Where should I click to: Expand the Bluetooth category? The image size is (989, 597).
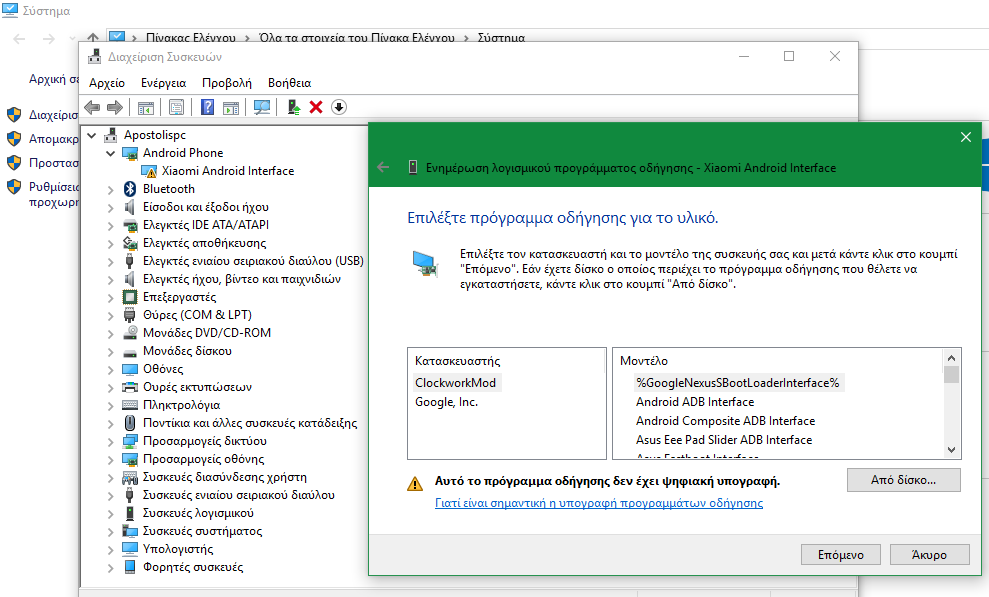click(110, 189)
